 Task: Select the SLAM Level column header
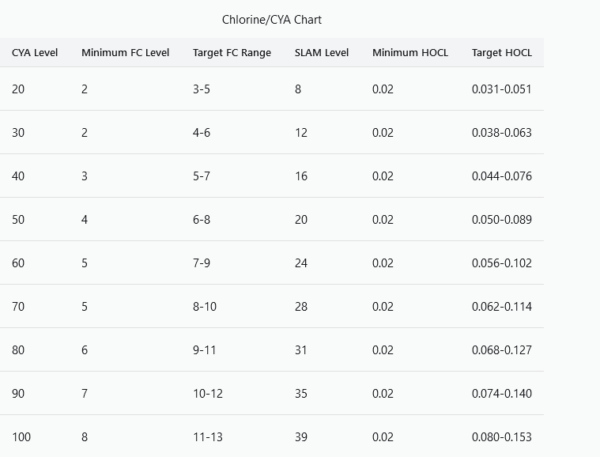coord(322,53)
